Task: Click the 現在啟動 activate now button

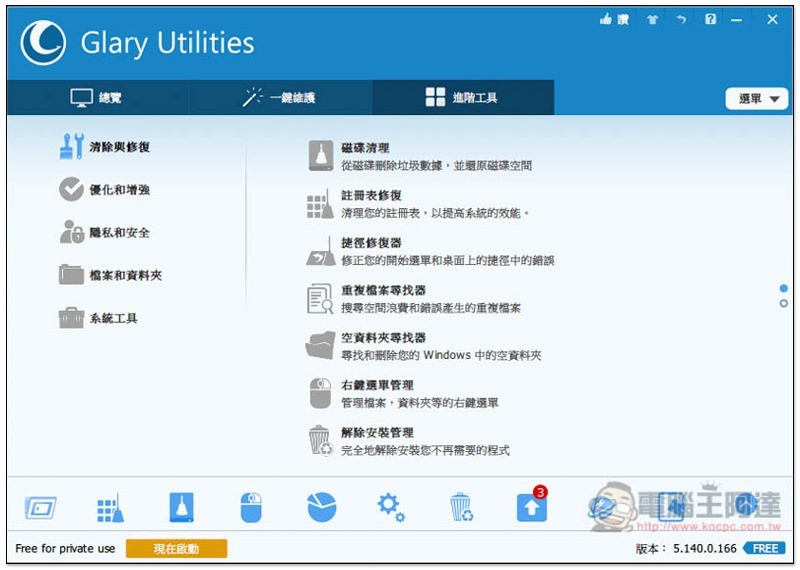Action: click(x=176, y=549)
